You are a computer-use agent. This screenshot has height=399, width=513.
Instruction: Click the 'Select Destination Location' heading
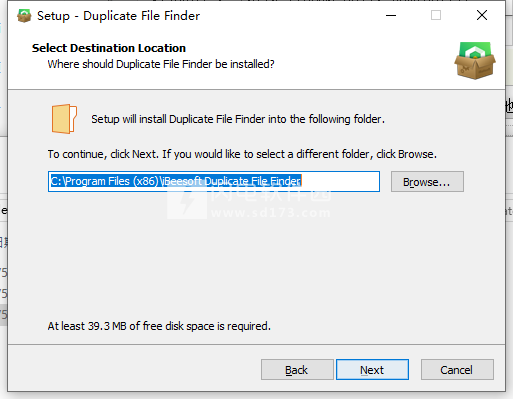(109, 48)
